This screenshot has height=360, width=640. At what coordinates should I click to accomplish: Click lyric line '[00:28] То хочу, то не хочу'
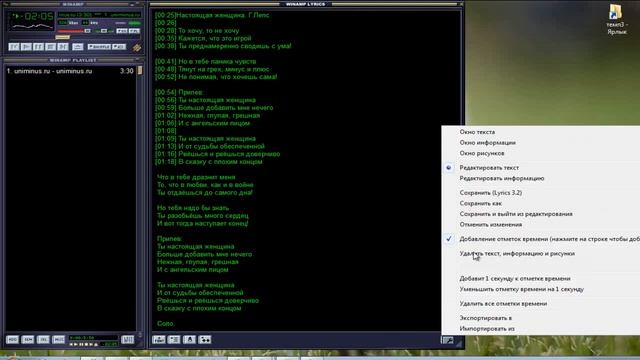197,31
